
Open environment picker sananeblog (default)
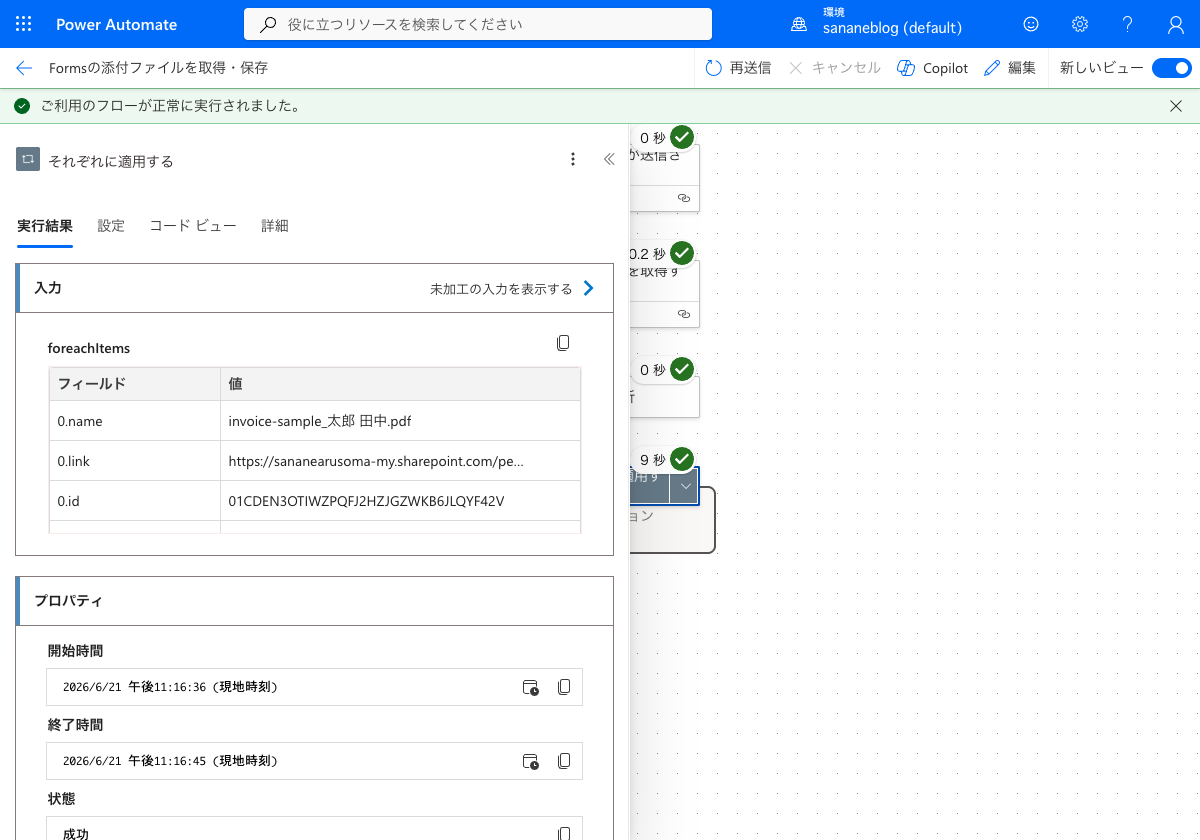(x=877, y=24)
